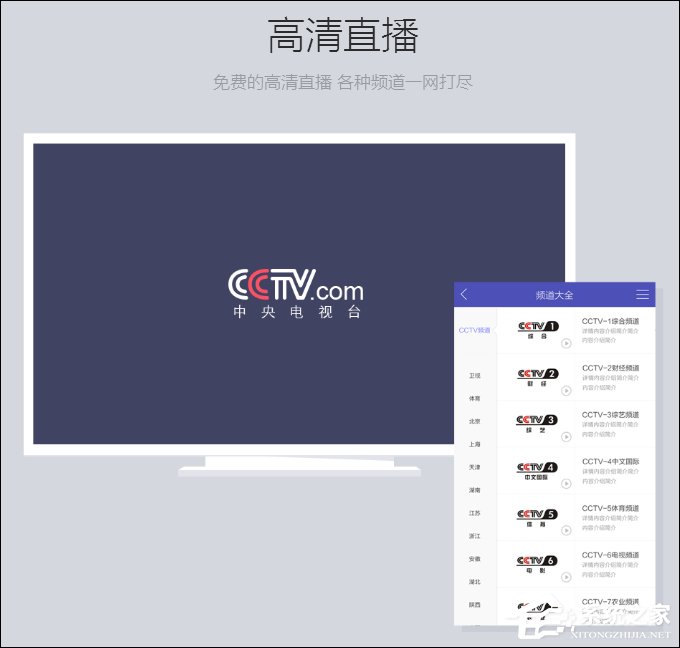Select the CCTV 5 体育 channel logo
680x648 pixels.
(537, 518)
